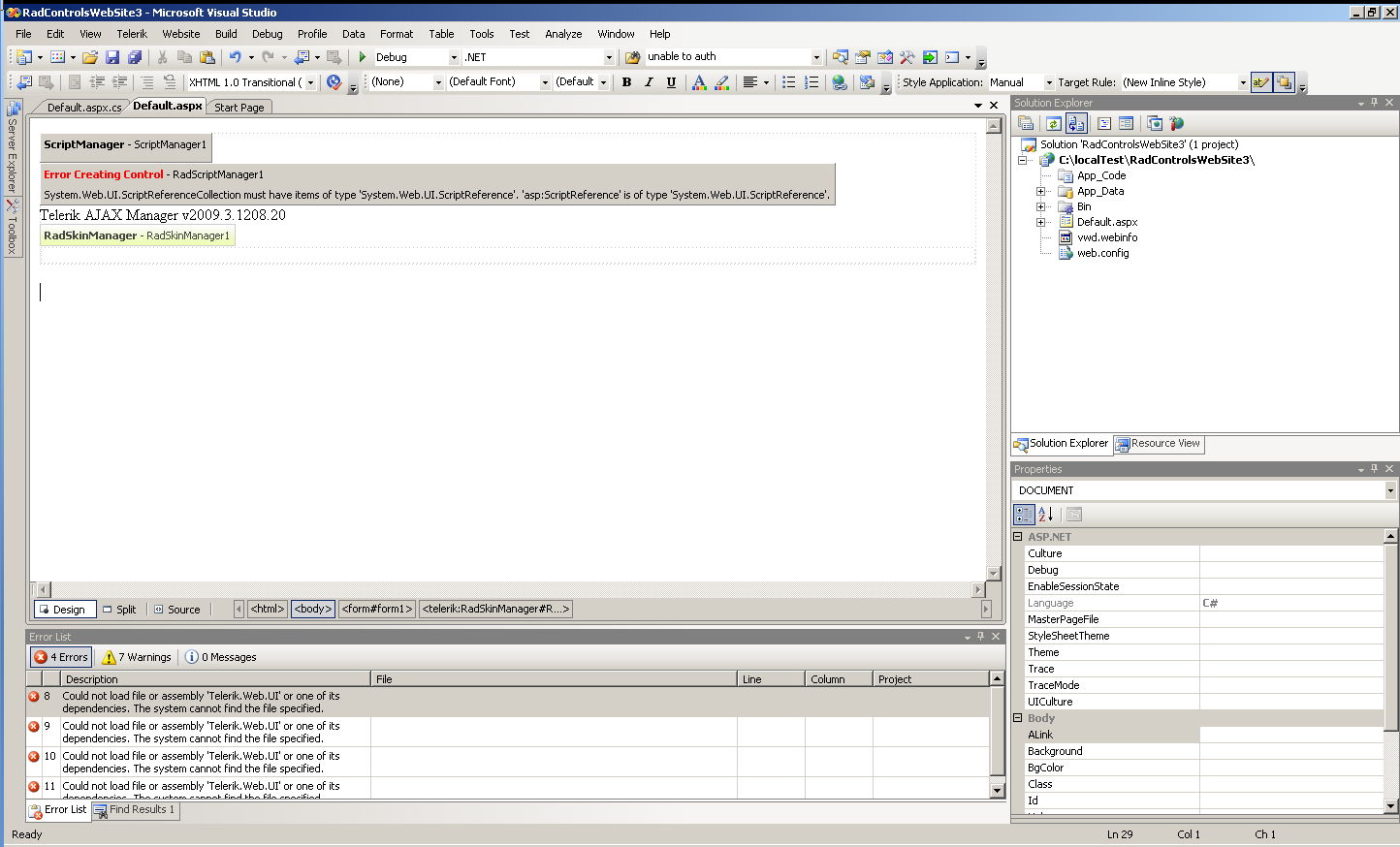Open the Website menu
The height and width of the screenshot is (847, 1400).
click(180, 34)
